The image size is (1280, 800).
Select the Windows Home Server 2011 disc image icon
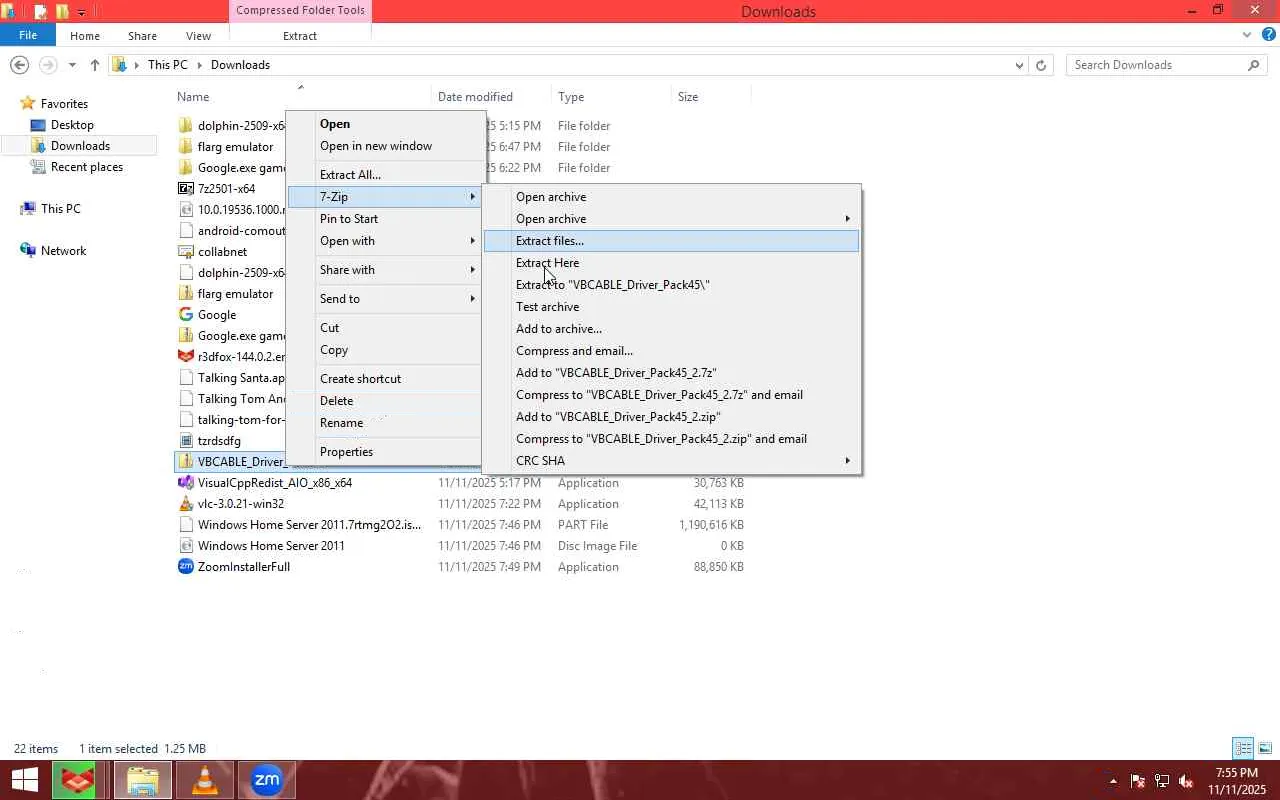tap(185, 545)
